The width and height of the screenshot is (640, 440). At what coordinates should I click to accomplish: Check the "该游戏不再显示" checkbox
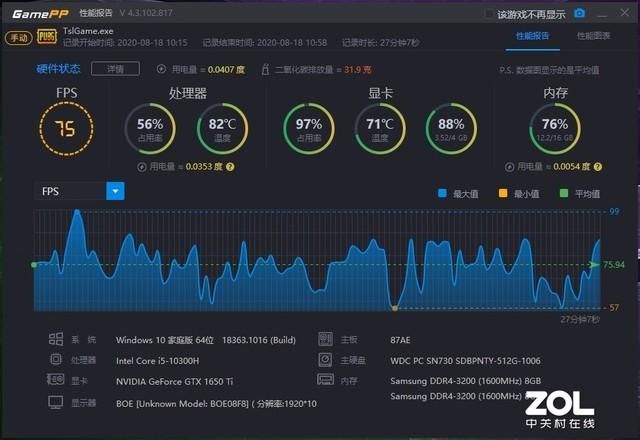[x=489, y=15]
